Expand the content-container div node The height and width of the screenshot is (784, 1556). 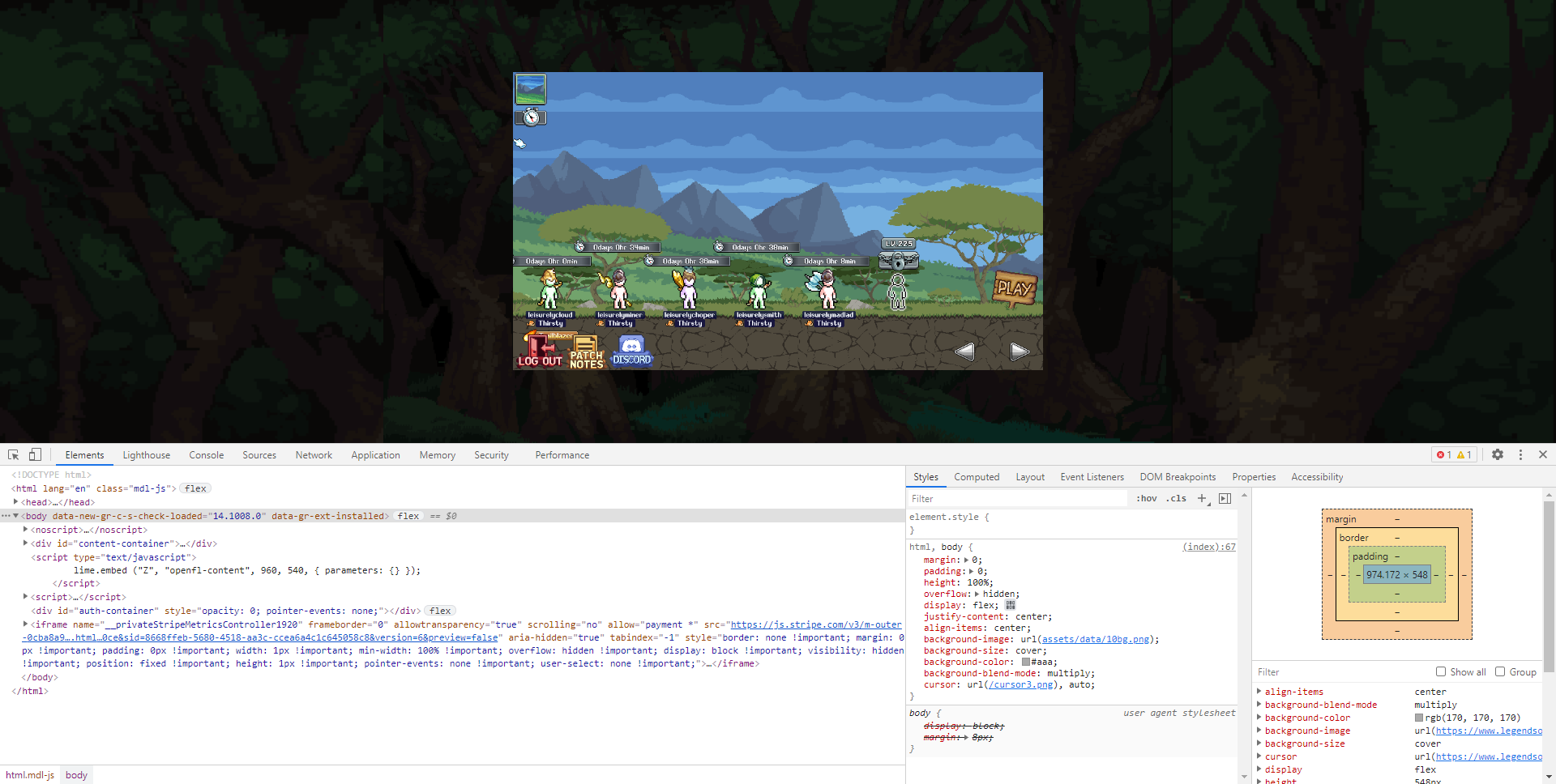click(26, 543)
